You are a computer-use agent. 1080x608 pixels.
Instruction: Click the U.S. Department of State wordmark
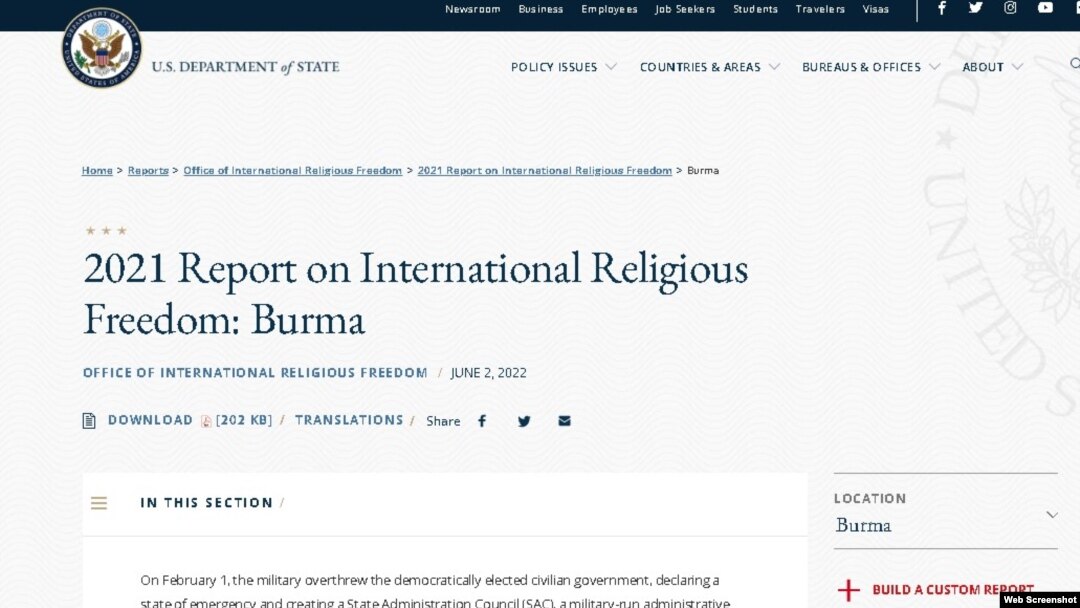pos(245,67)
